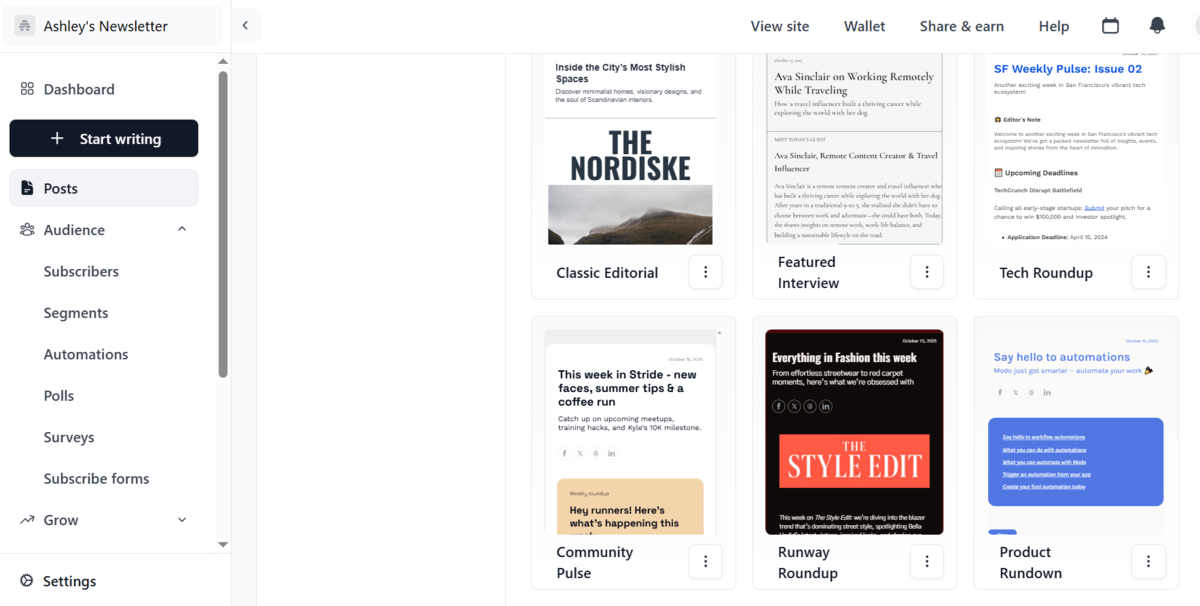The height and width of the screenshot is (606, 1200).
Task: Select The Style Edit template thumbnail
Action: click(853, 432)
